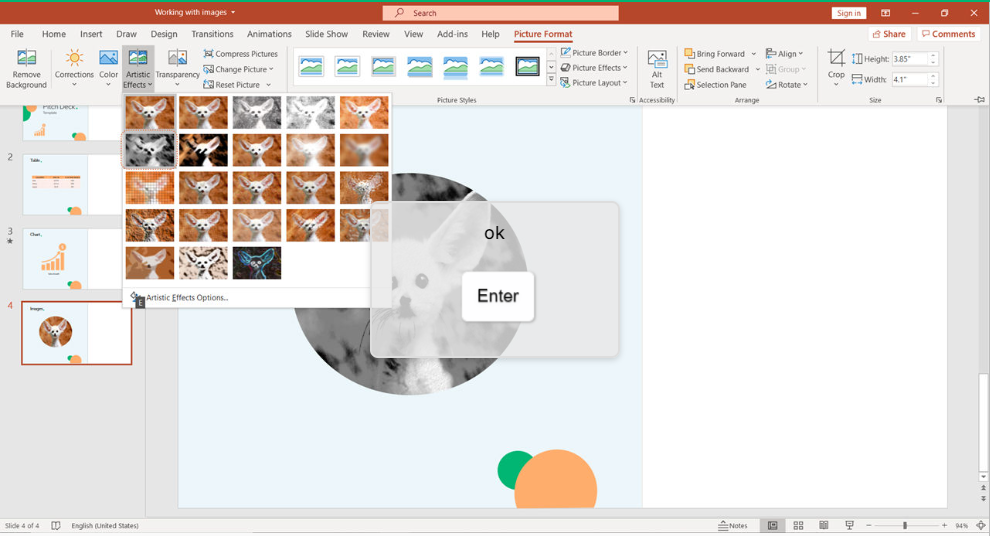The height and width of the screenshot is (536, 990).
Task: Switch to the Insert tab
Action: point(91,34)
